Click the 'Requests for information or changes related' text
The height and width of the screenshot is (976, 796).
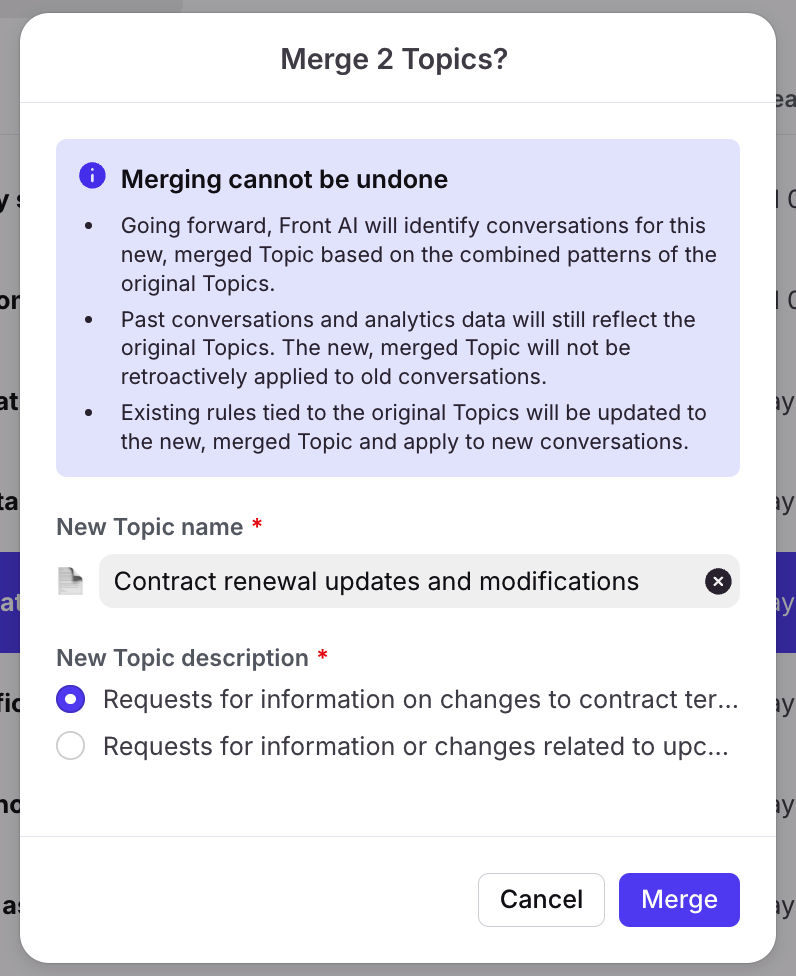click(x=416, y=746)
